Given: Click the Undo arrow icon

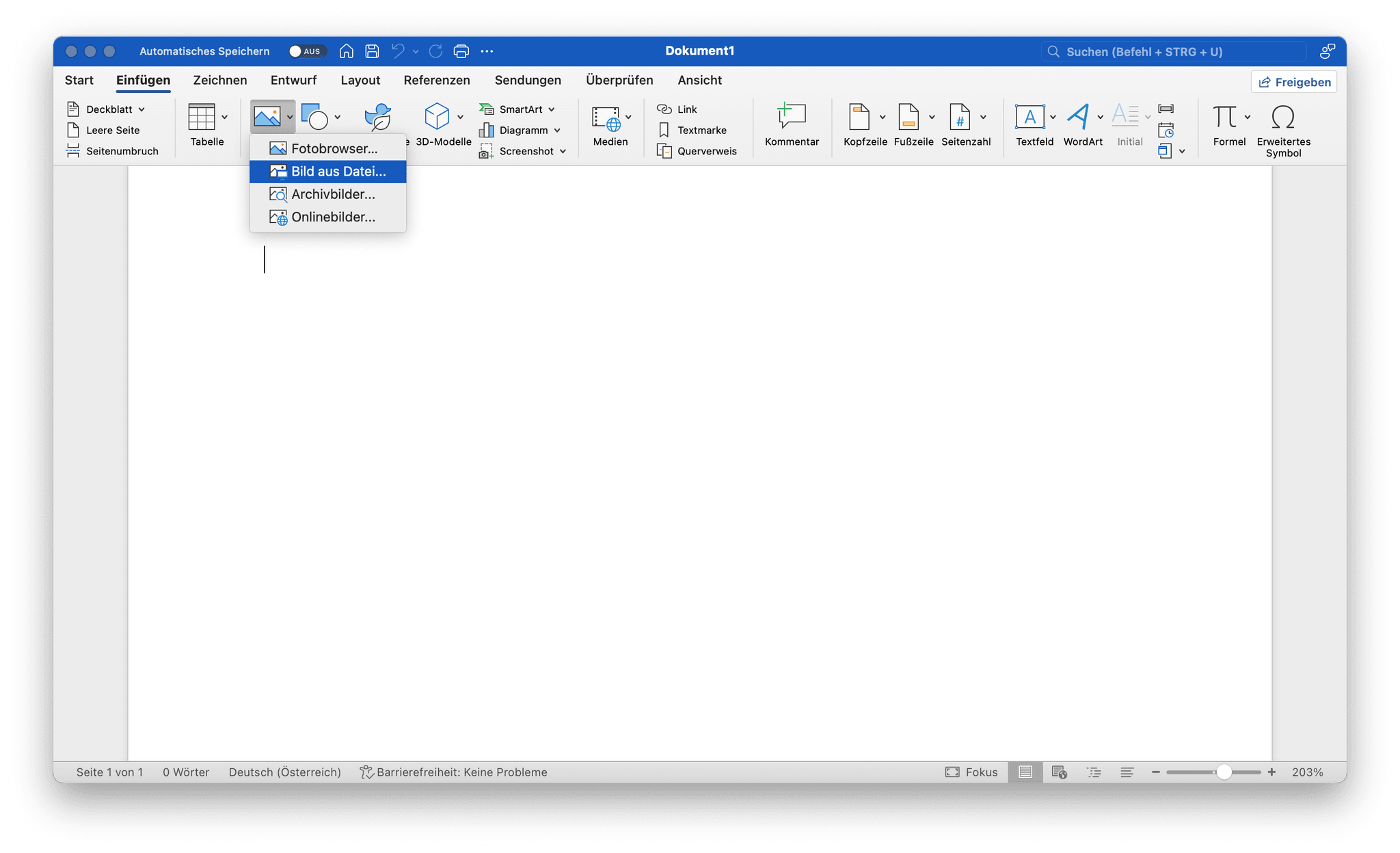Looking at the screenshot, I should pyautogui.click(x=398, y=51).
